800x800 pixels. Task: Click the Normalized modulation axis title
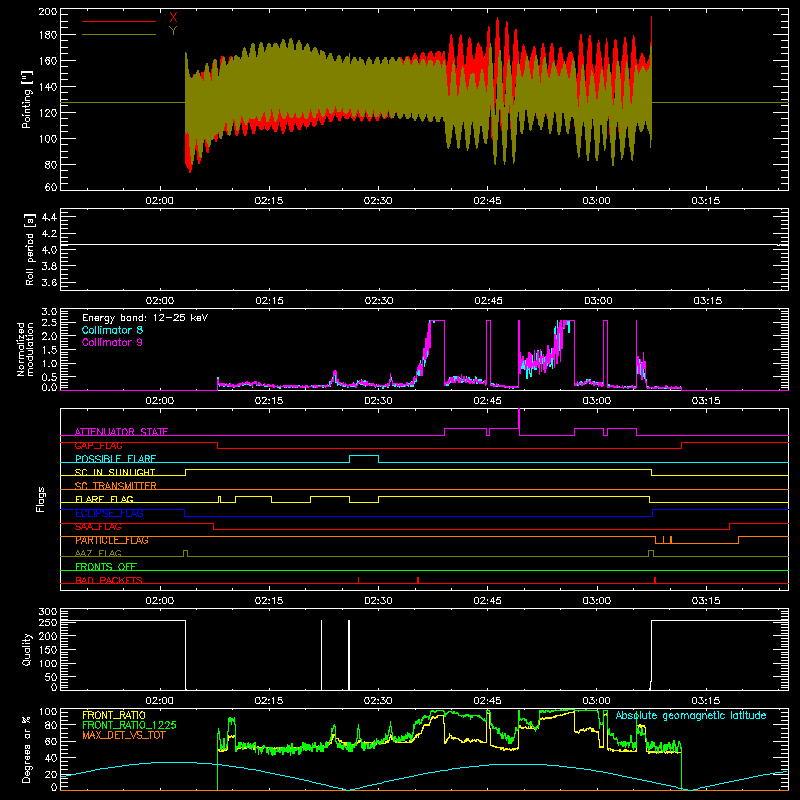pos(25,349)
